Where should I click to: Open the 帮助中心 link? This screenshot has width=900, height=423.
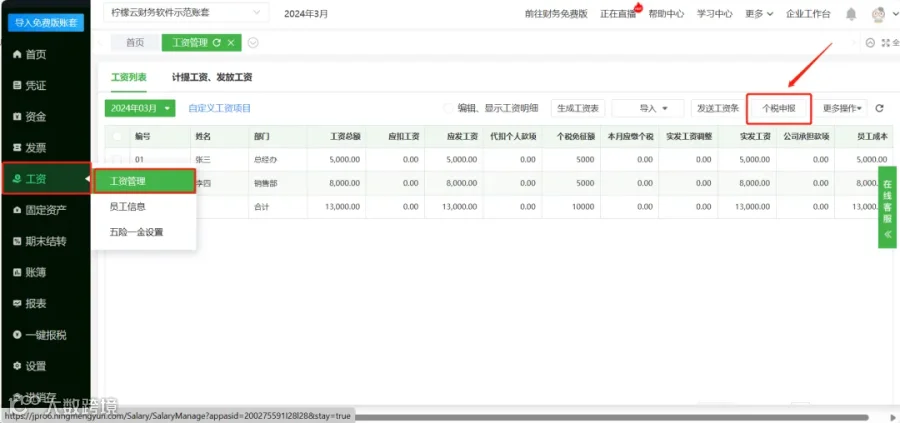pyautogui.click(x=666, y=14)
